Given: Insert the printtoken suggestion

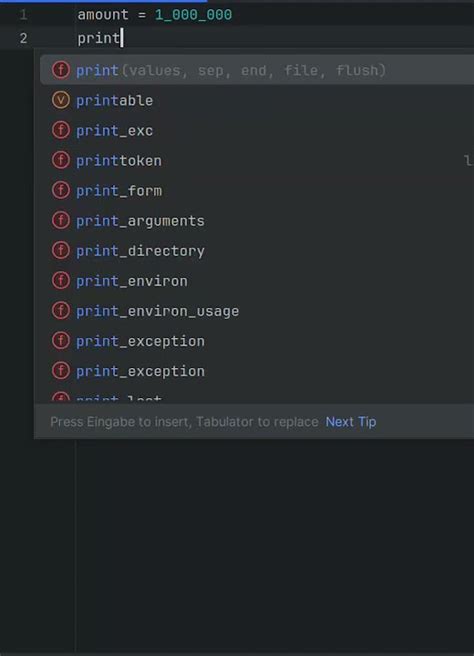Looking at the screenshot, I should pyautogui.click(x=257, y=161).
